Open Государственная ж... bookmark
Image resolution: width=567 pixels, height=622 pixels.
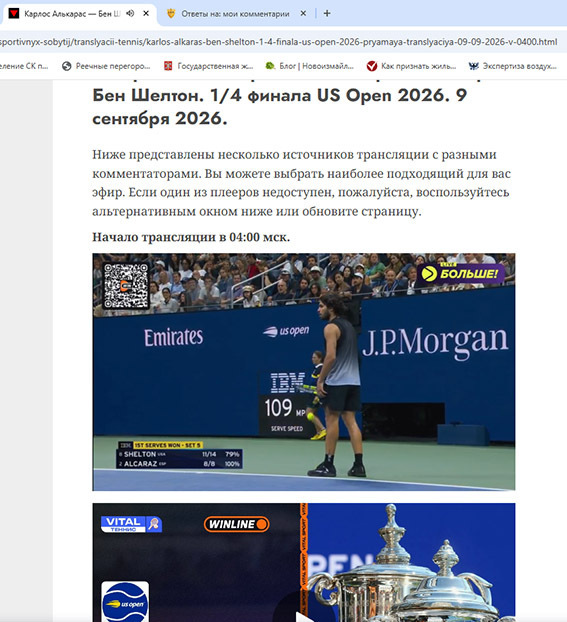(x=209, y=66)
